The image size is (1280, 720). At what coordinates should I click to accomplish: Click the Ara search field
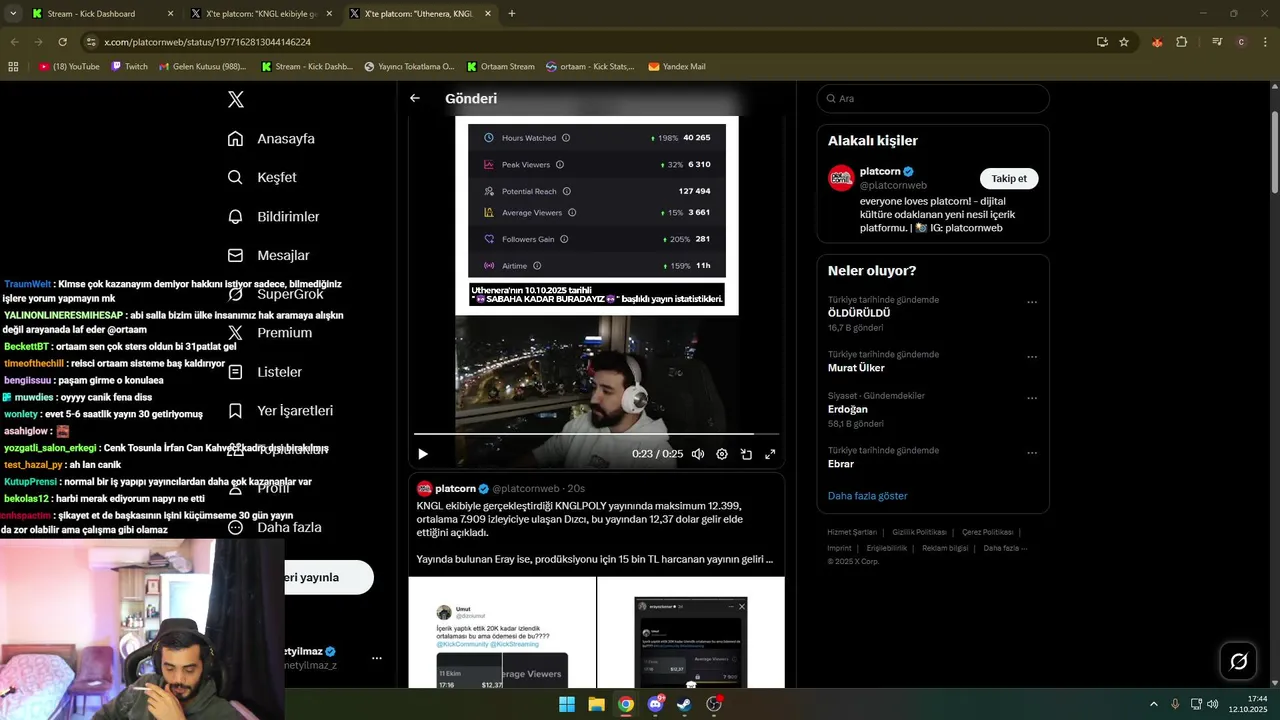click(933, 99)
